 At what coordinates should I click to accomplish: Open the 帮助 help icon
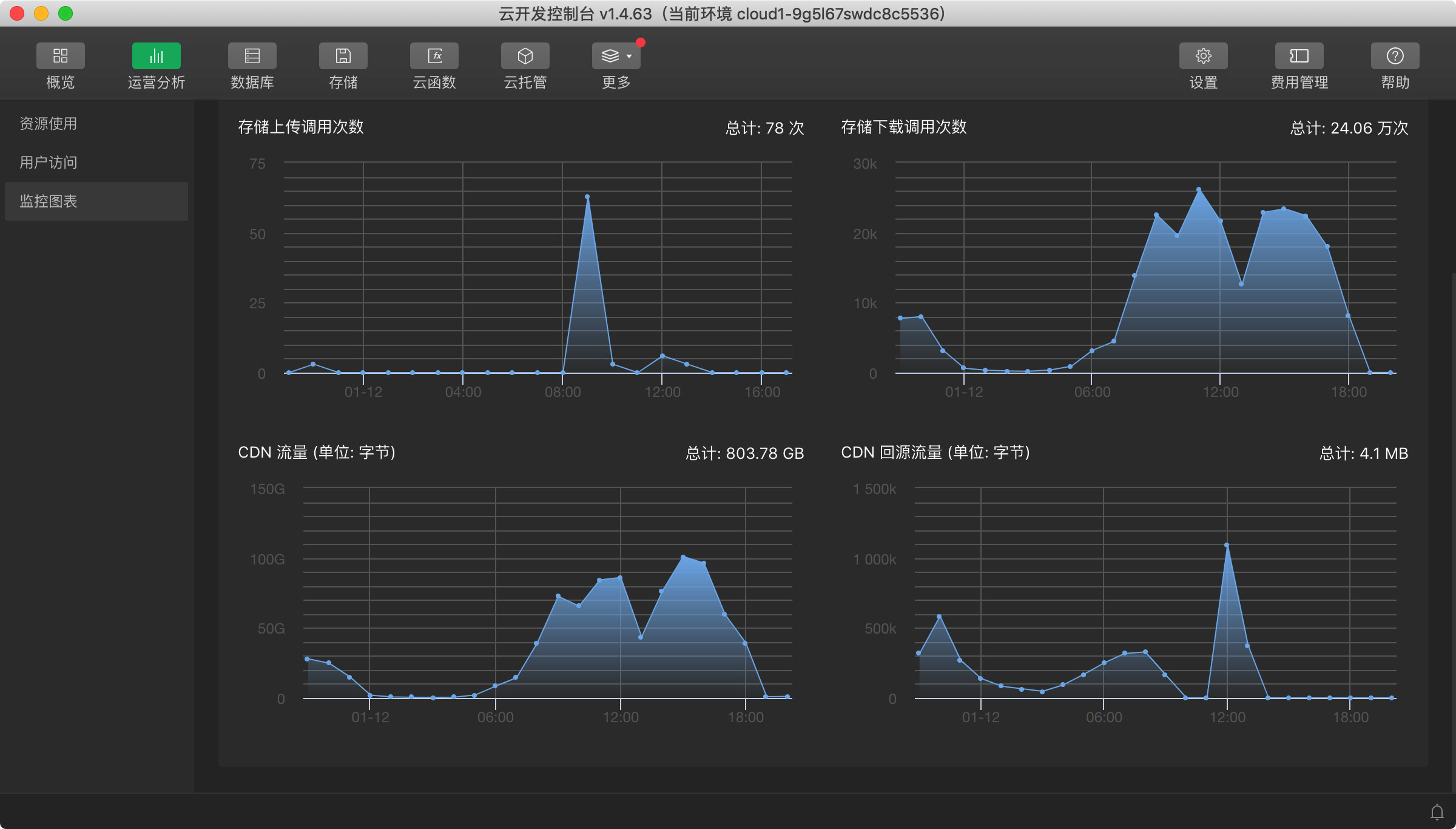(1395, 56)
